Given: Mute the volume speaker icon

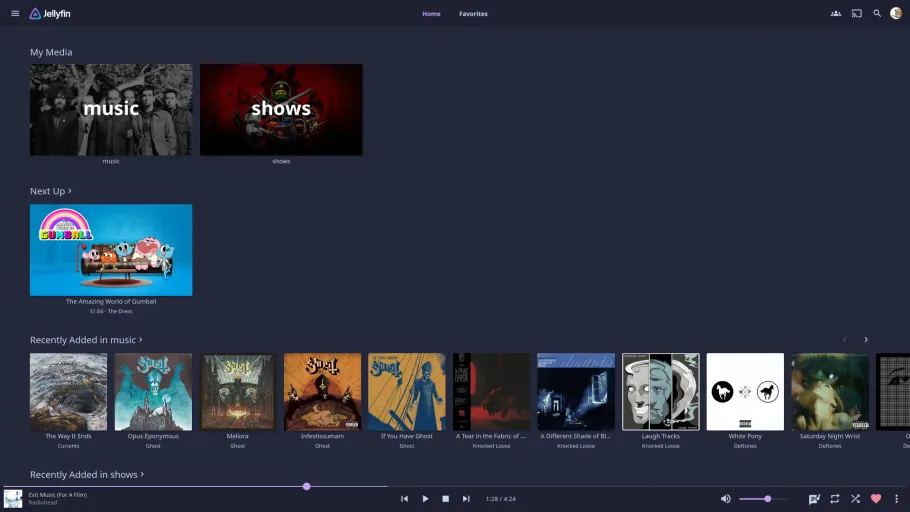Looking at the screenshot, I should point(725,499).
